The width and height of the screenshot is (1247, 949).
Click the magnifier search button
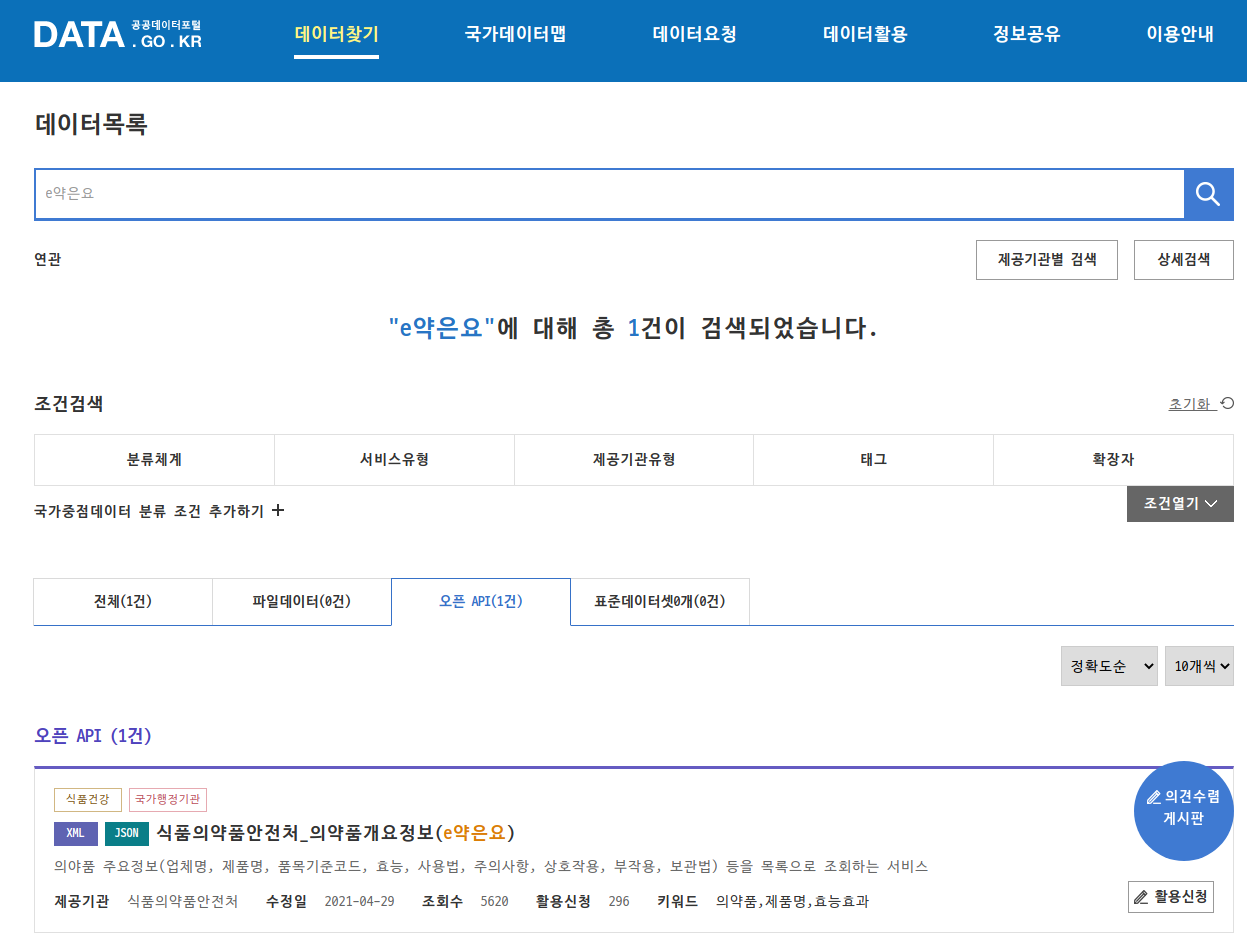pyautogui.click(x=1209, y=194)
